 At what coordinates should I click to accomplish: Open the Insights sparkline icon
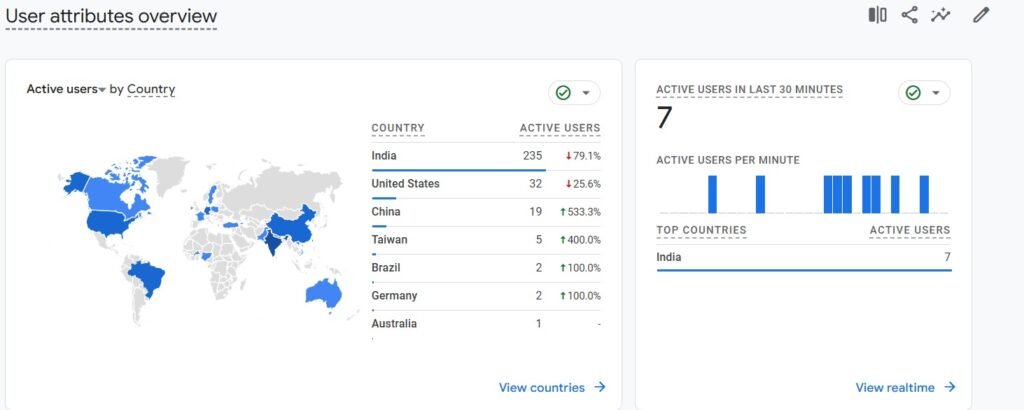[x=940, y=15]
